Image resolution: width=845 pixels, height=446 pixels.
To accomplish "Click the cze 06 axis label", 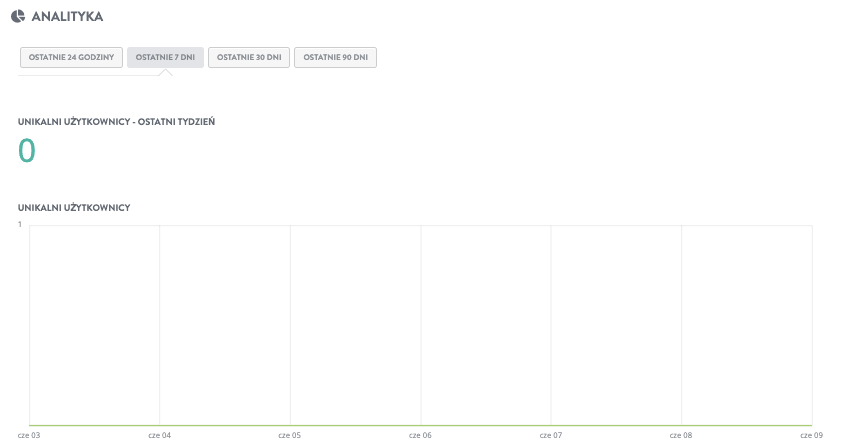I will [420, 435].
